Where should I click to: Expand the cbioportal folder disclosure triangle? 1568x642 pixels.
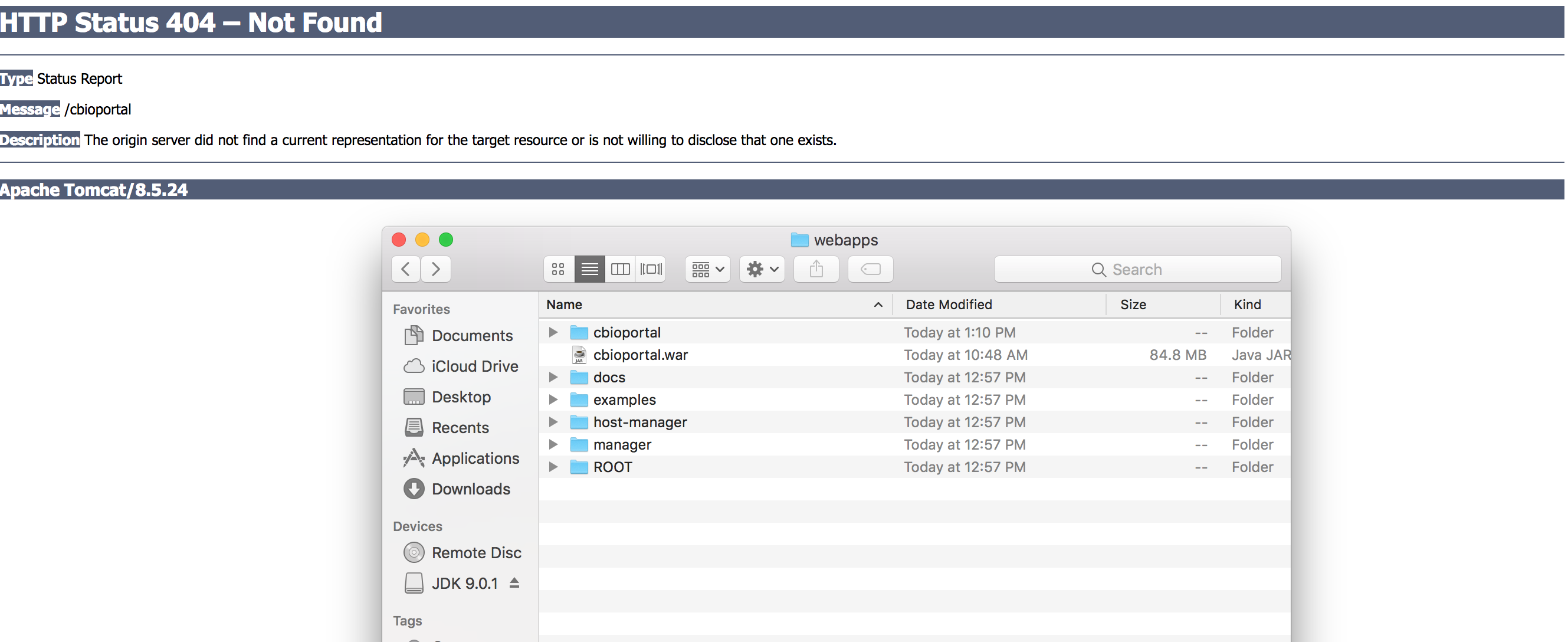click(x=553, y=333)
